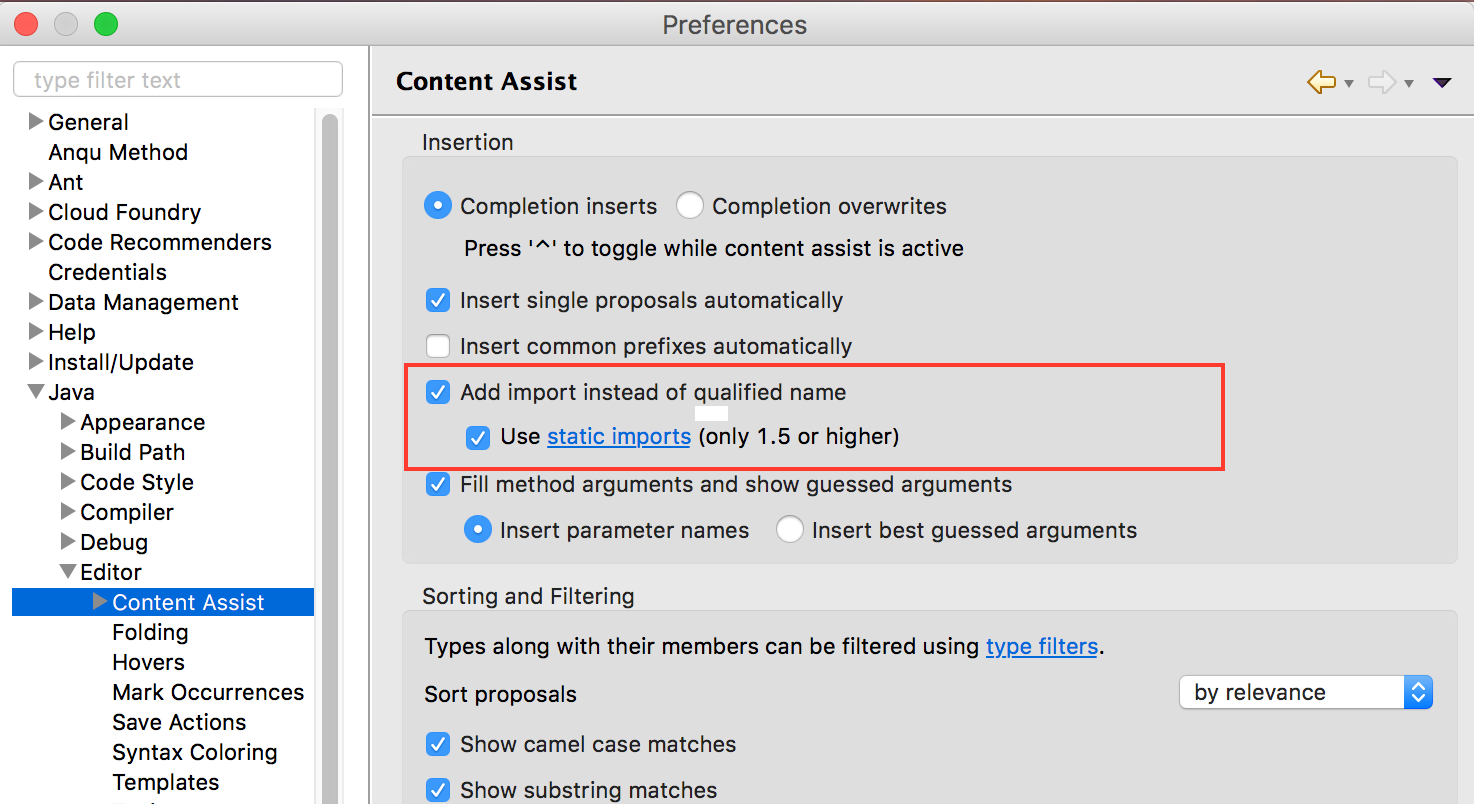This screenshot has height=804, width=1474.
Task: Expand the Cloud Foundry section
Action: click(35, 212)
